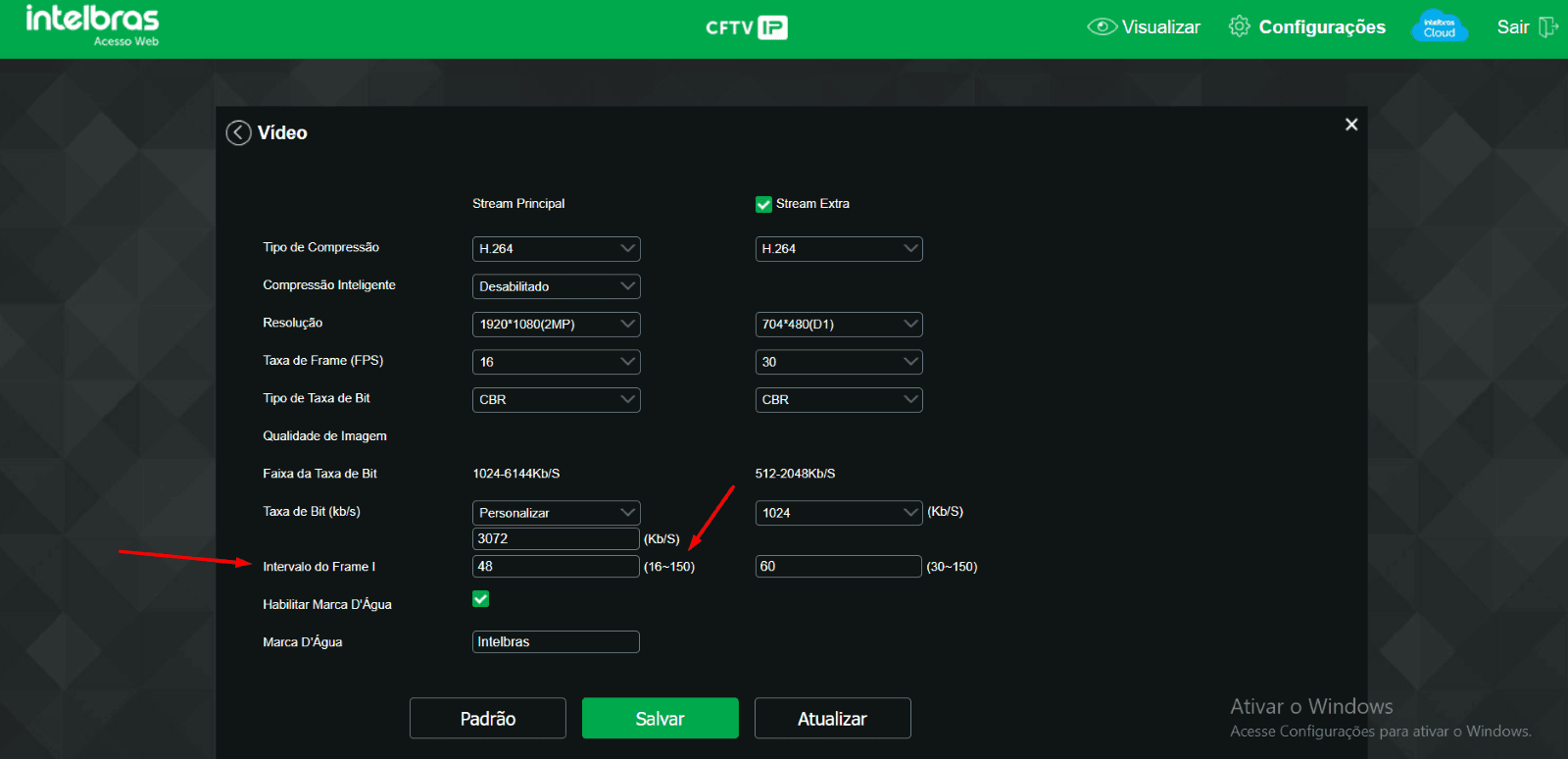The width and height of the screenshot is (1568, 759).
Task: Toggle Habilitar Marca D'Água checkbox
Action: [x=480, y=598]
